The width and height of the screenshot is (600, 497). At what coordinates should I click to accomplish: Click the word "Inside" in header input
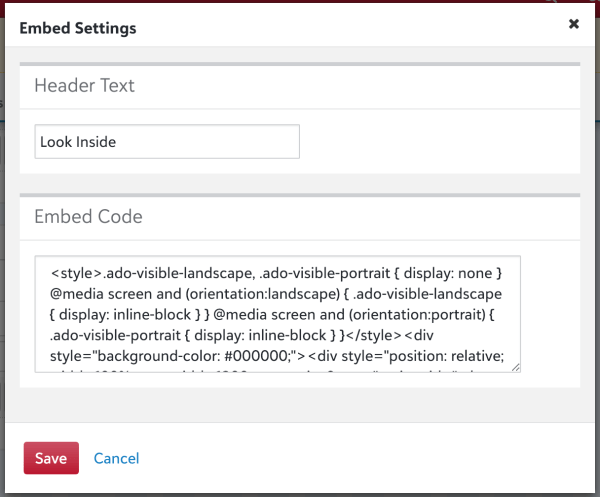coord(96,142)
